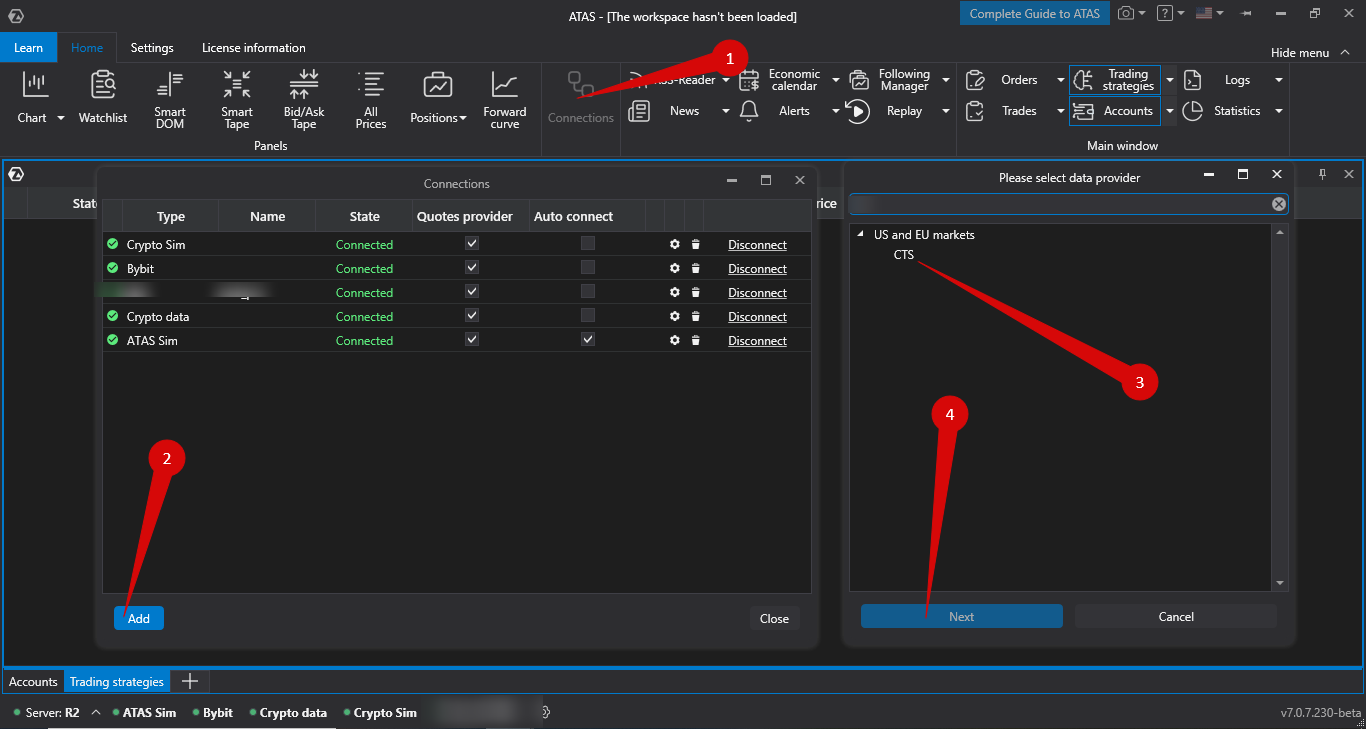Image resolution: width=1366 pixels, height=729 pixels.
Task: Expand the Logs dropdown arrow
Action: tap(1278, 80)
